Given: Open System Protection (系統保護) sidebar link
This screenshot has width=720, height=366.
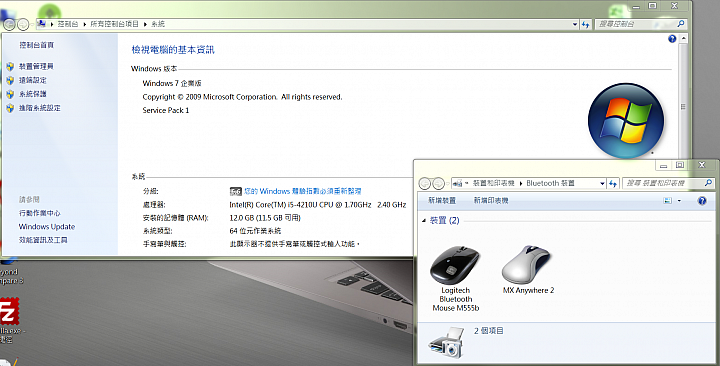Looking at the screenshot, I should tap(33, 94).
